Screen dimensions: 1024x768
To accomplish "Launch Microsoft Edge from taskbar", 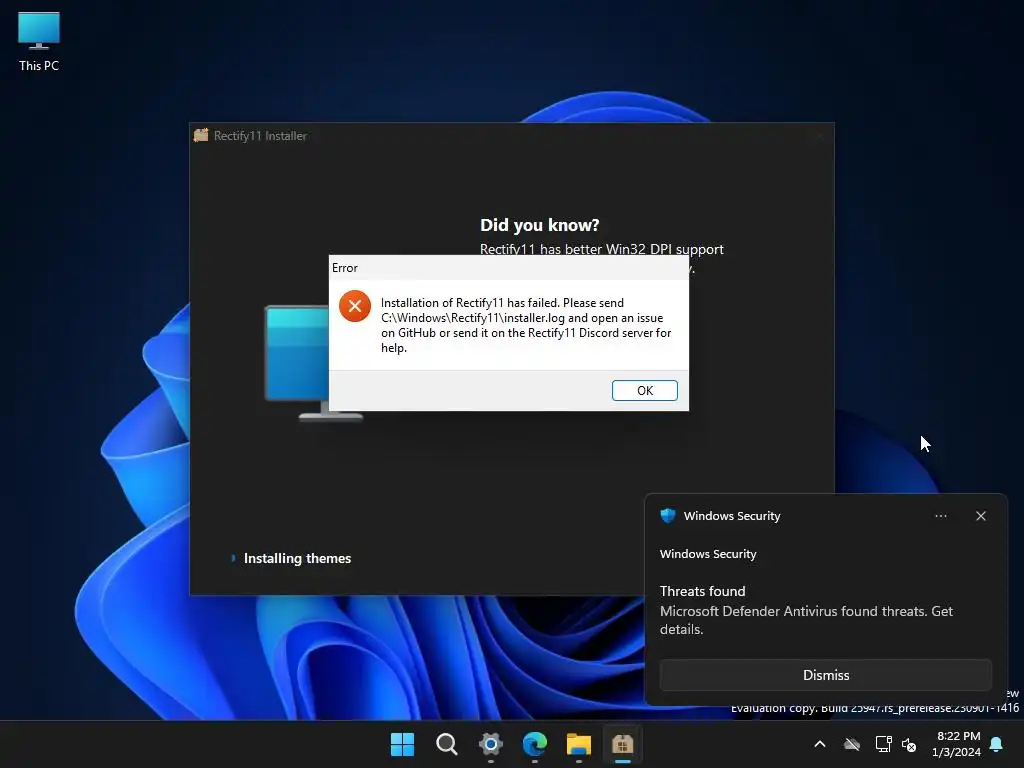I will tap(535, 744).
